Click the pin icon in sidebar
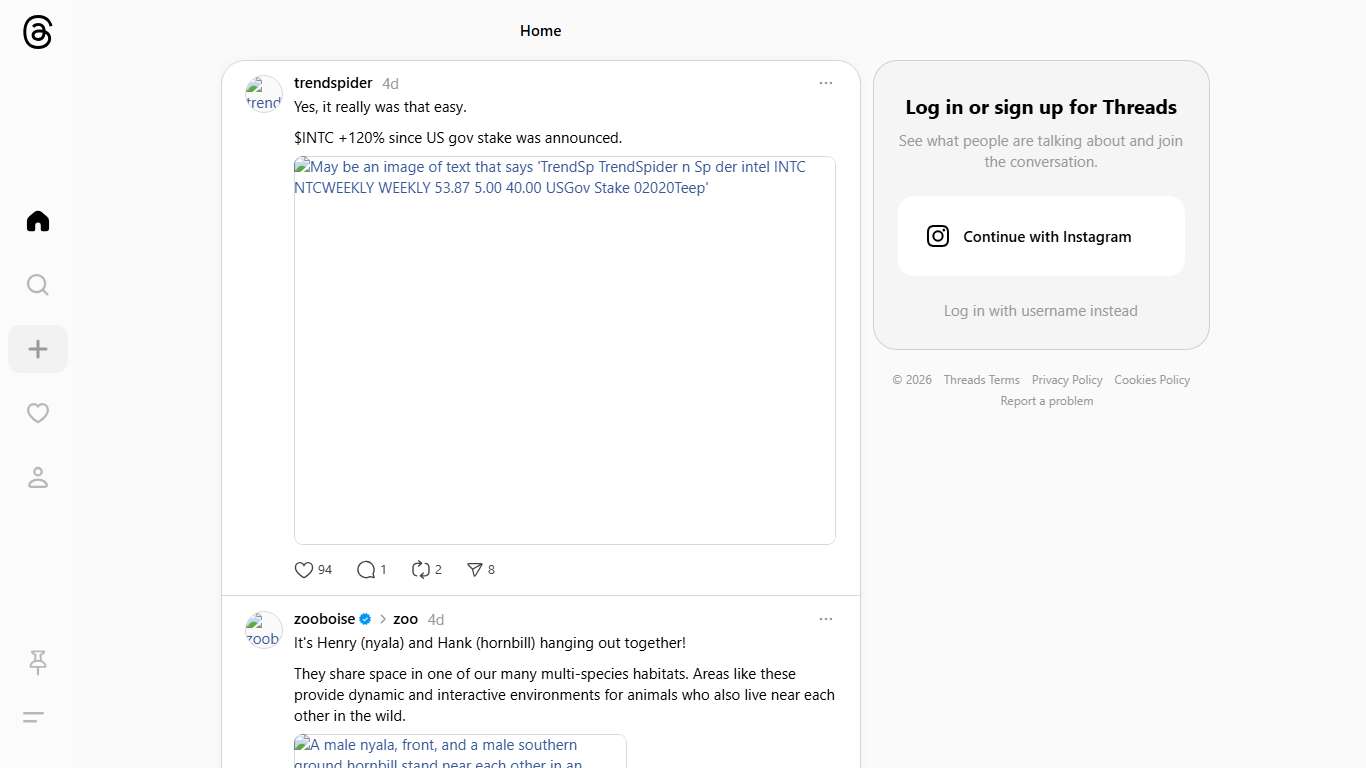 pyautogui.click(x=38, y=662)
